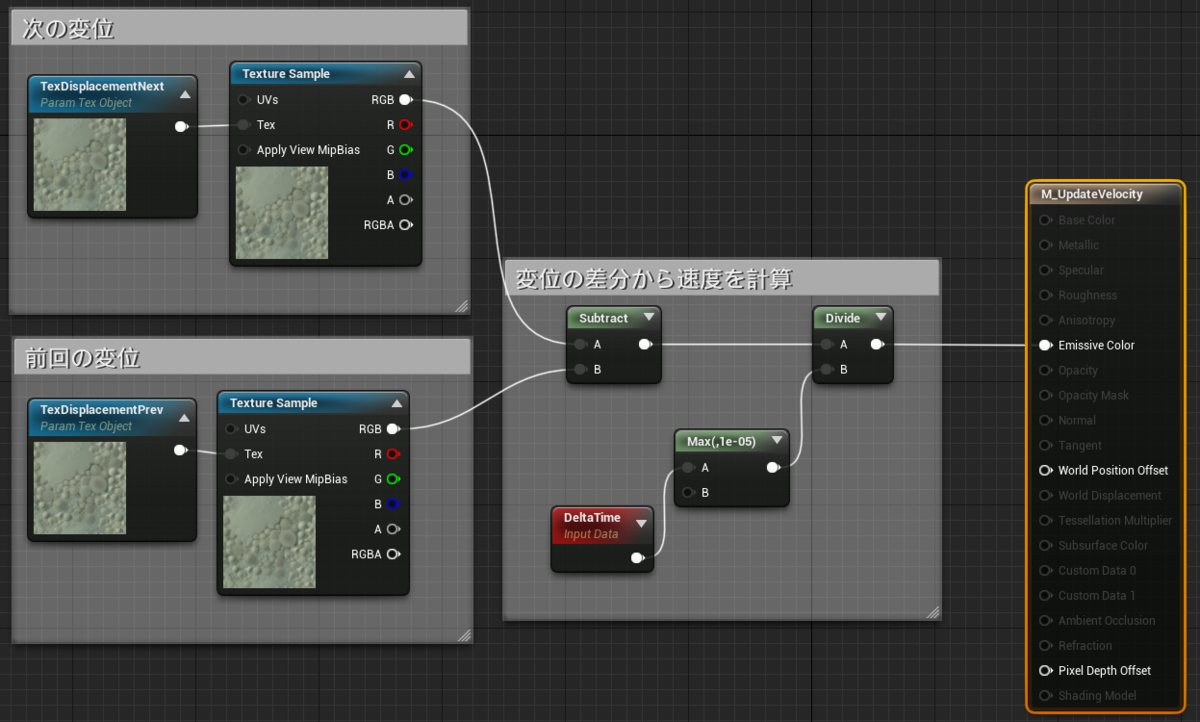Click the Subtract node's A input pin

click(580, 345)
